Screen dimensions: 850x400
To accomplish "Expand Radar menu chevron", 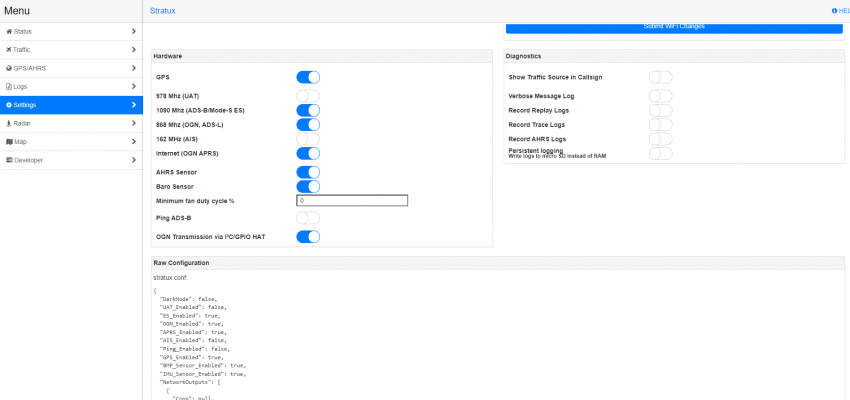I will click(133, 124).
